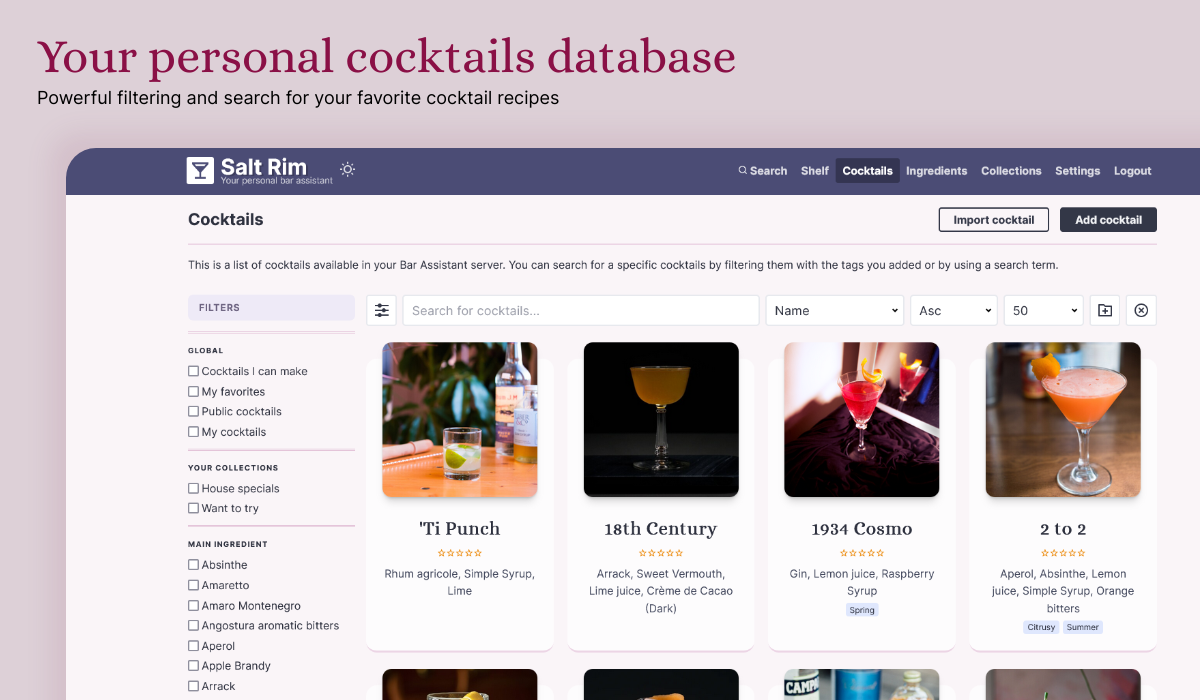Click the Salt Rim cocktail glass logo

pyautogui.click(x=200, y=170)
